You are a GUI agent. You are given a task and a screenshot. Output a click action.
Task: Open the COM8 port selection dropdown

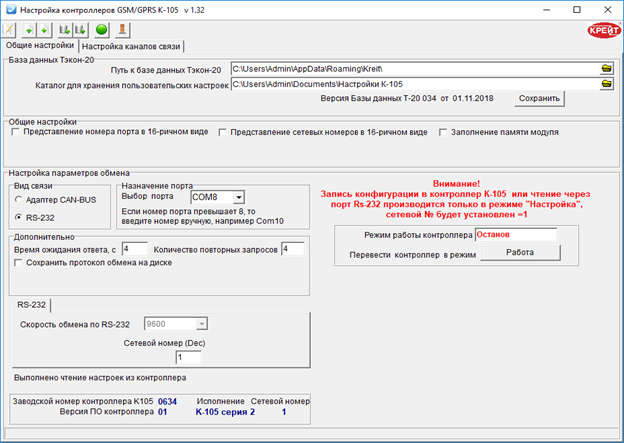click(x=238, y=197)
